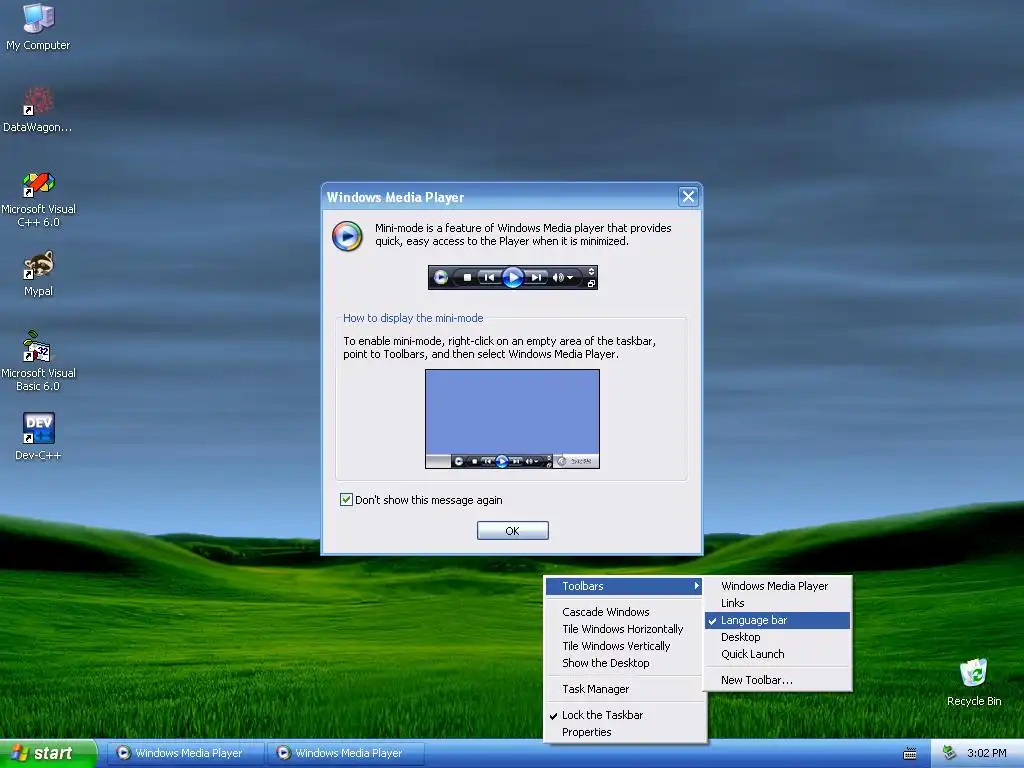This screenshot has width=1024, height=768.
Task: Choose New Toolbar... from submenu
Action: [777, 680]
